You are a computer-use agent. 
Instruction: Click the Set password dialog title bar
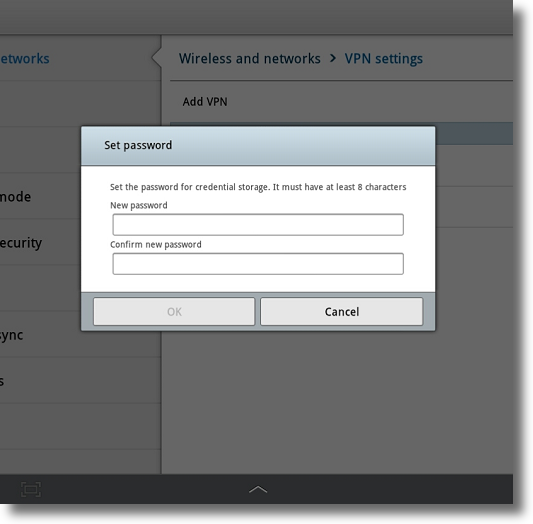click(x=258, y=145)
